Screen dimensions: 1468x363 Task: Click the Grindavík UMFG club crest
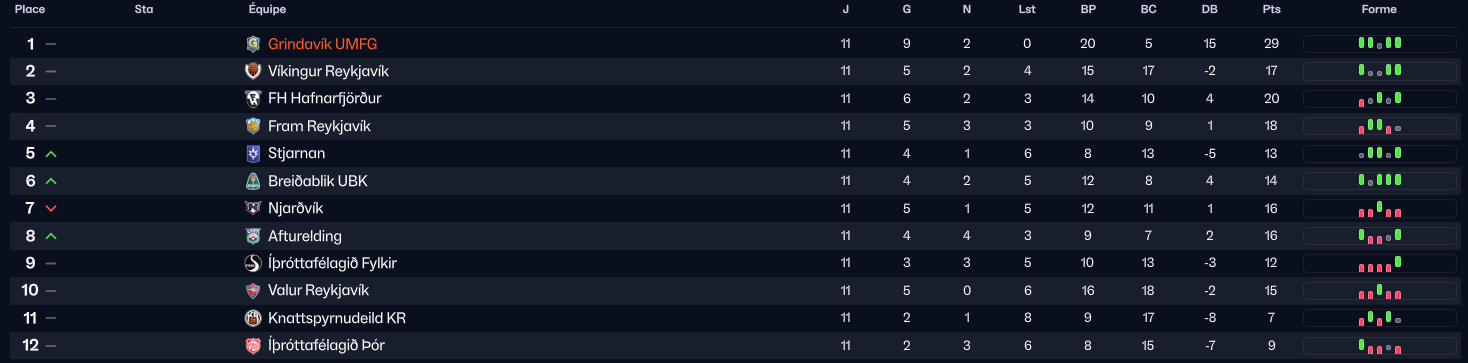253,44
